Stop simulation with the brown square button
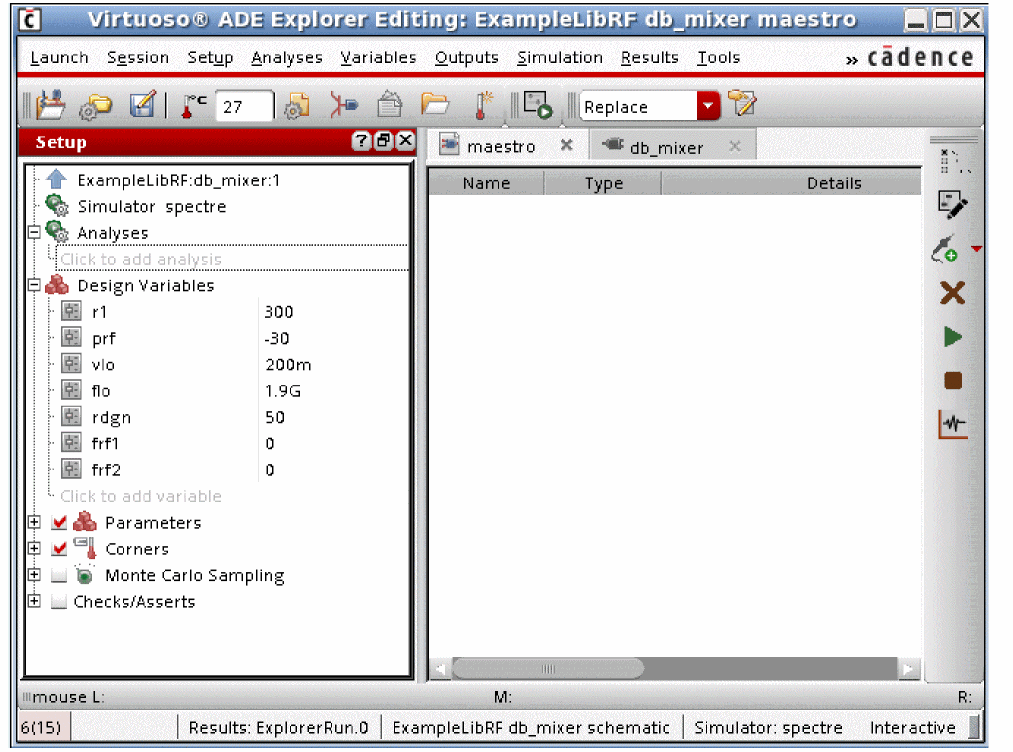1013x752 pixels. (x=953, y=381)
